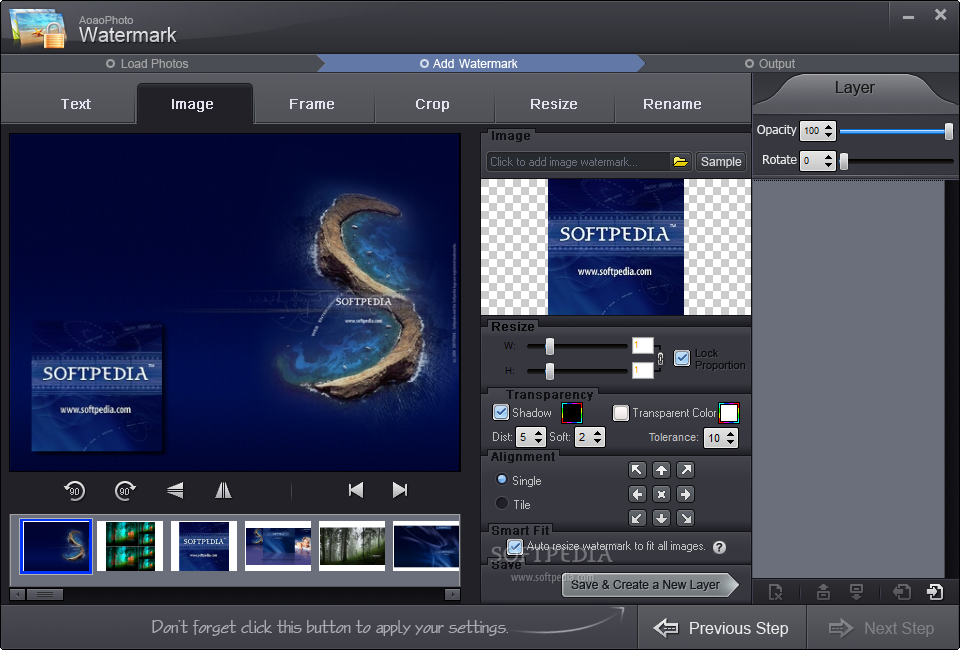Open the Rename tab
This screenshot has width=960, height=650.
[x=672, y=104]
